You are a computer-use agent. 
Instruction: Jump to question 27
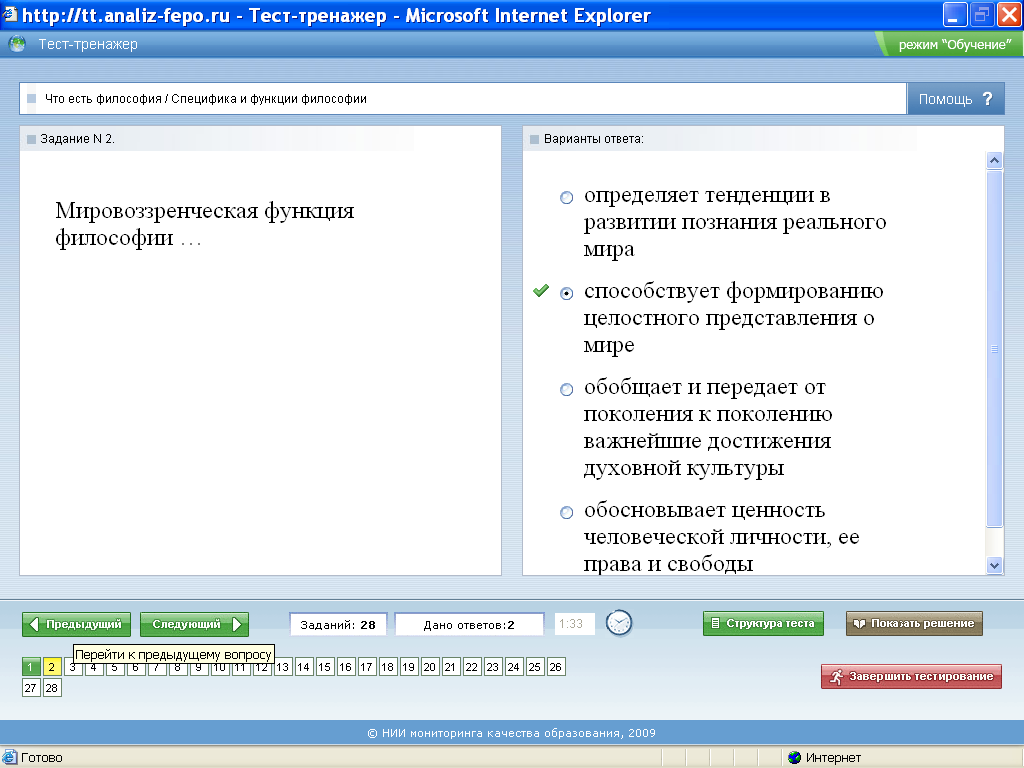click(x=31, y=688)
